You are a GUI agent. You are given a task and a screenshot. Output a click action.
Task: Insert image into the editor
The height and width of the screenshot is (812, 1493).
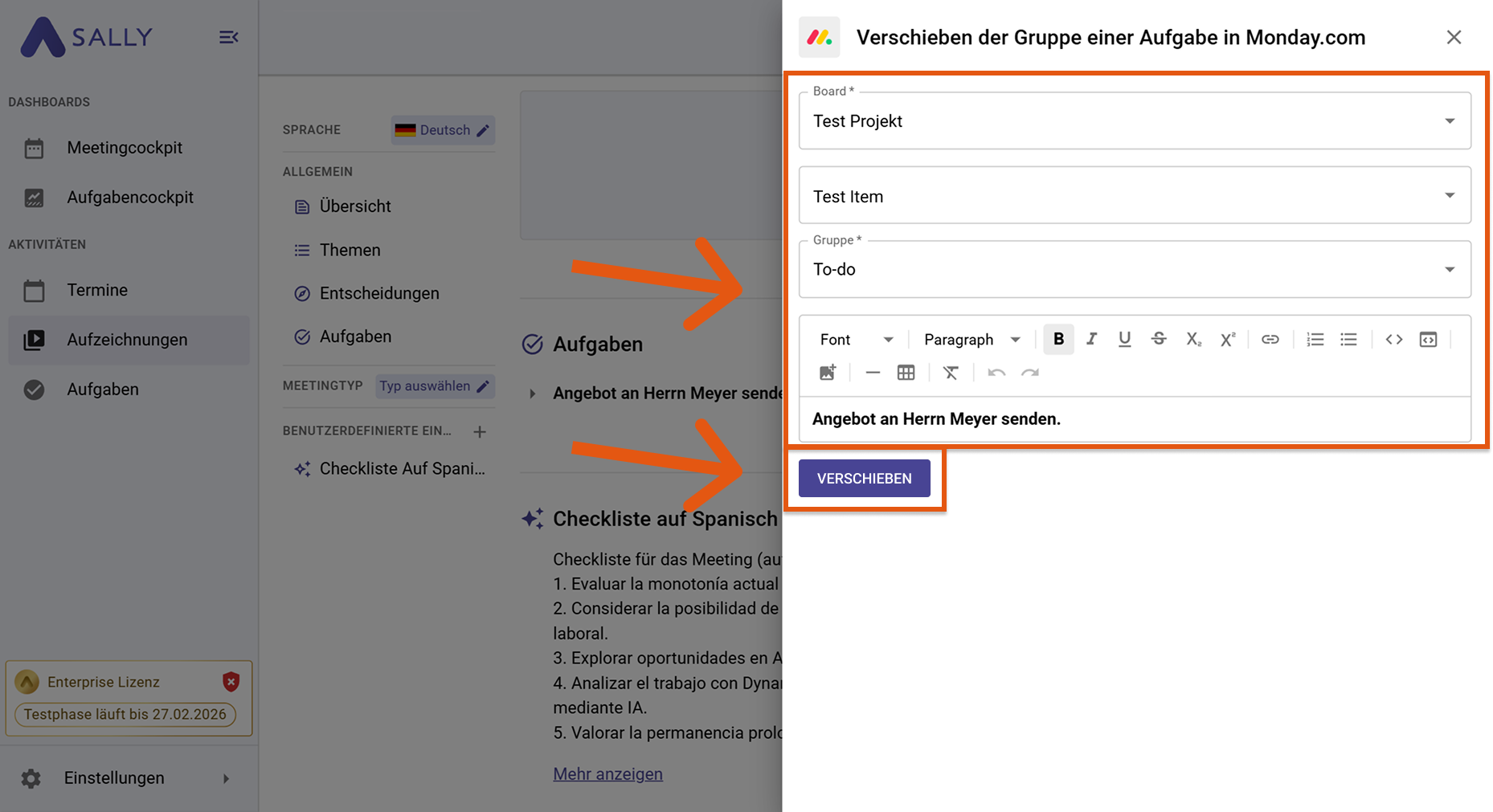tap(827, 373)
